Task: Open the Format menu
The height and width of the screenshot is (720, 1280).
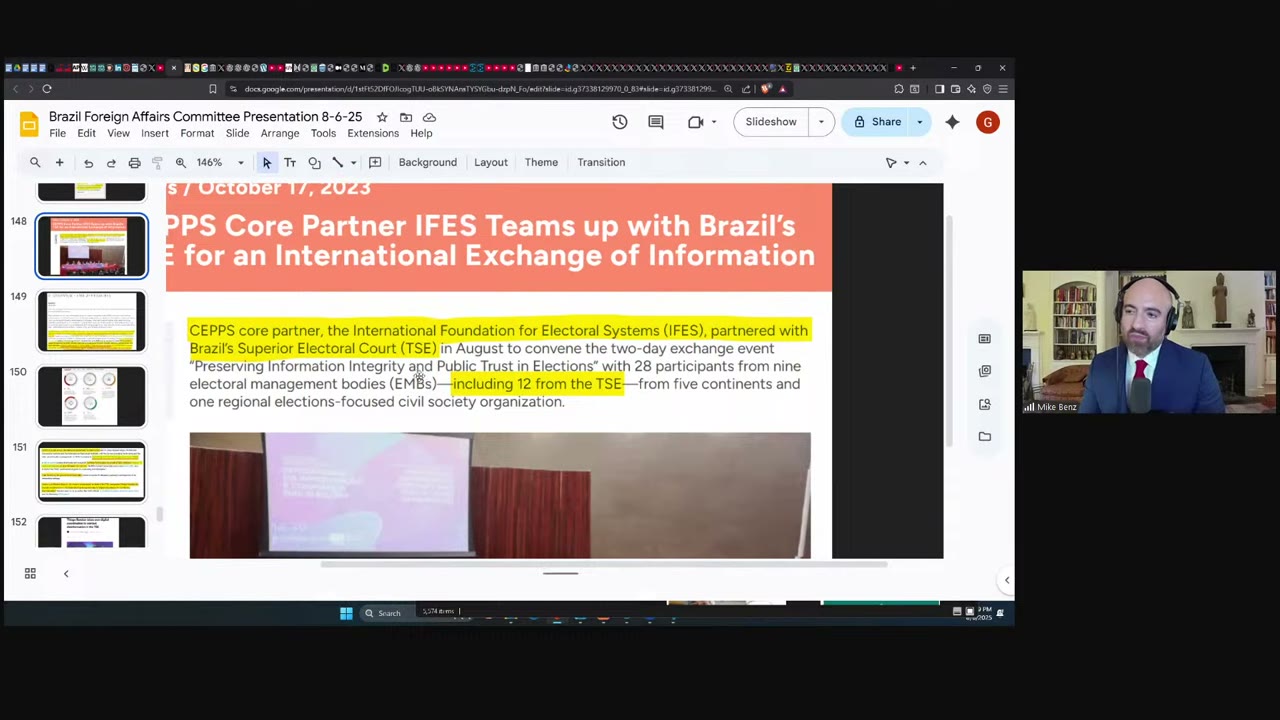Action: pos(197,134)
